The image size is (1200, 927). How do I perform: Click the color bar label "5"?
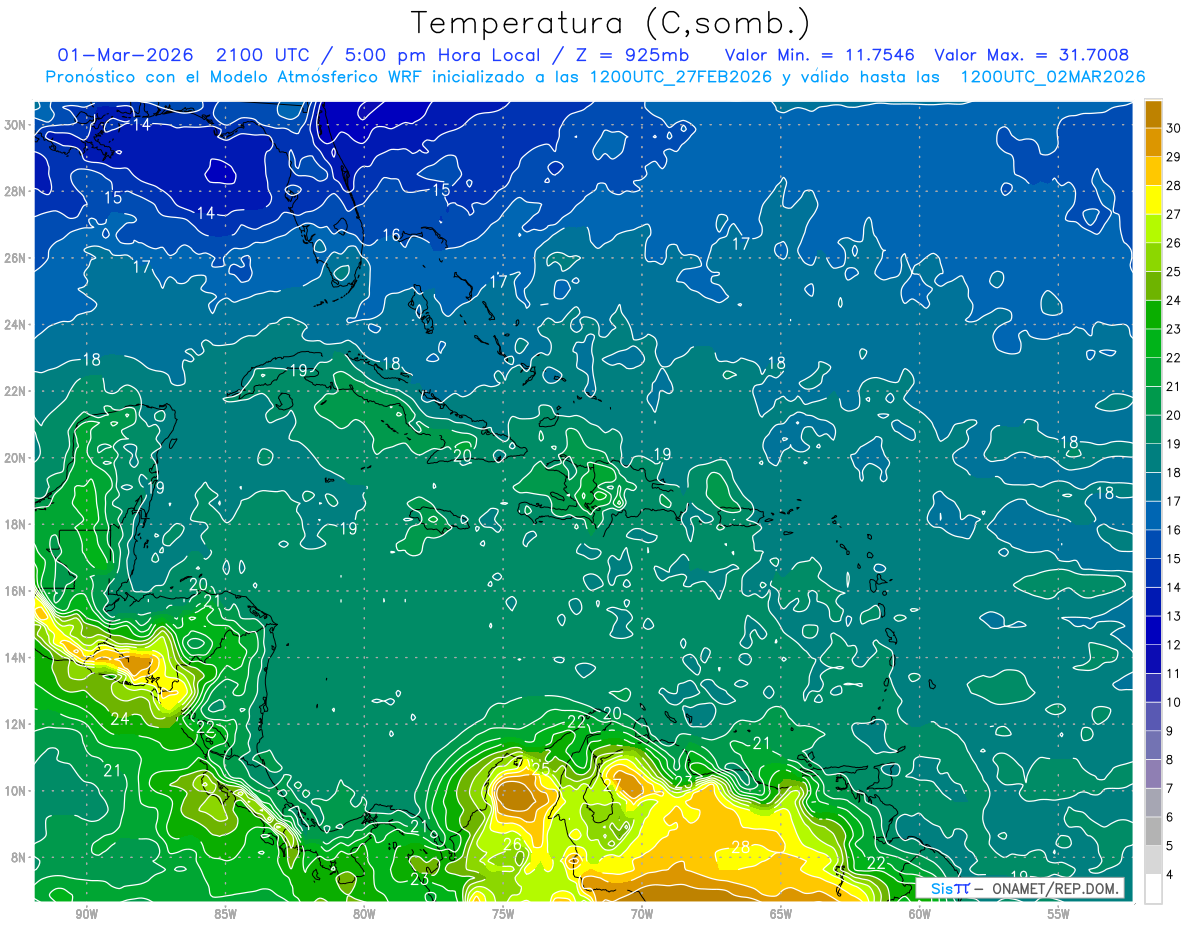tap(1170, 846)
